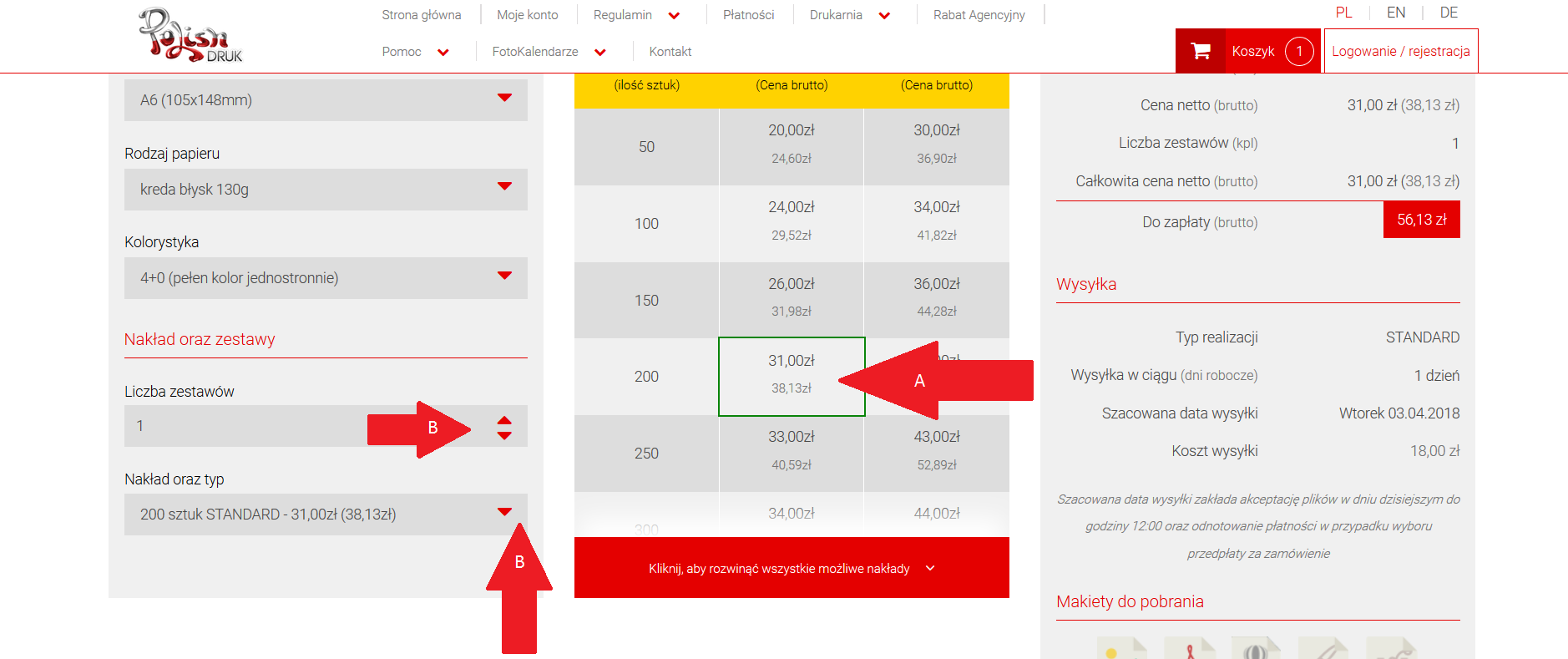The height and width of the screenshot is (659, 1568).
Task: Decrease Liczba zestawów with the down arrow
Action: pos(504,435)
